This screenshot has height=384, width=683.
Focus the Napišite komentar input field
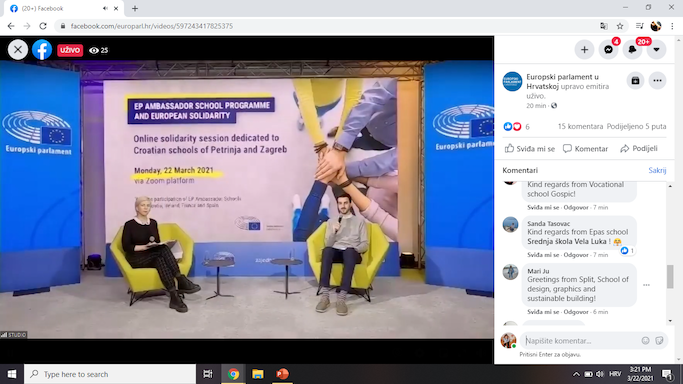[x=581, y=340]
